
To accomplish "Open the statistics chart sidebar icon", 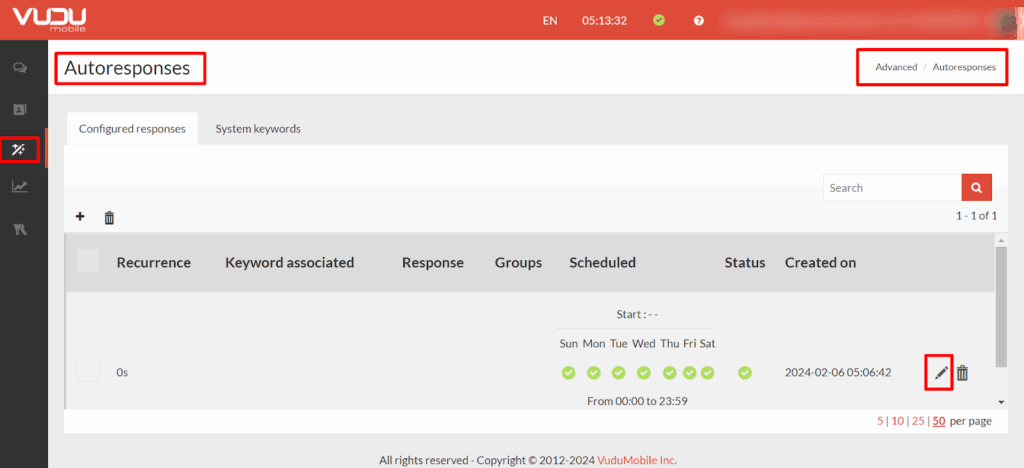I will click(20, 187).
